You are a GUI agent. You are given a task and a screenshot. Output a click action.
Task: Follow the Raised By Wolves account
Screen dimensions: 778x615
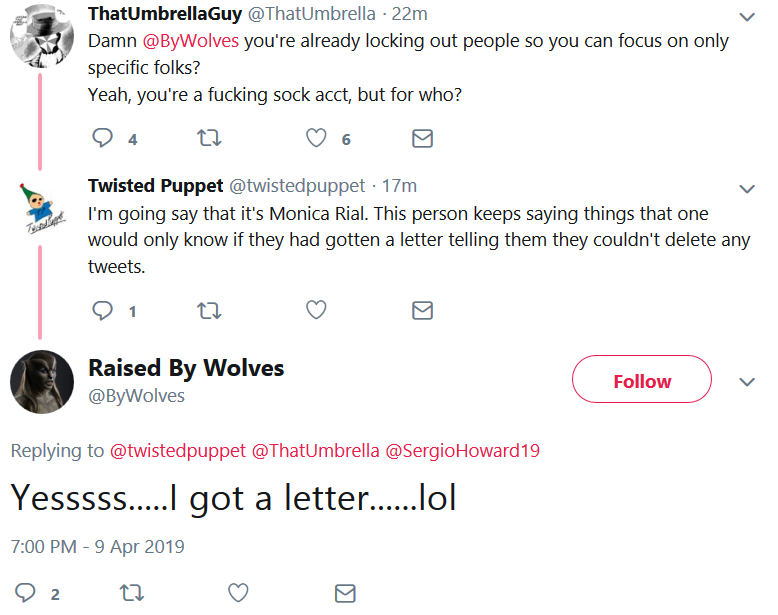(642, 379)
